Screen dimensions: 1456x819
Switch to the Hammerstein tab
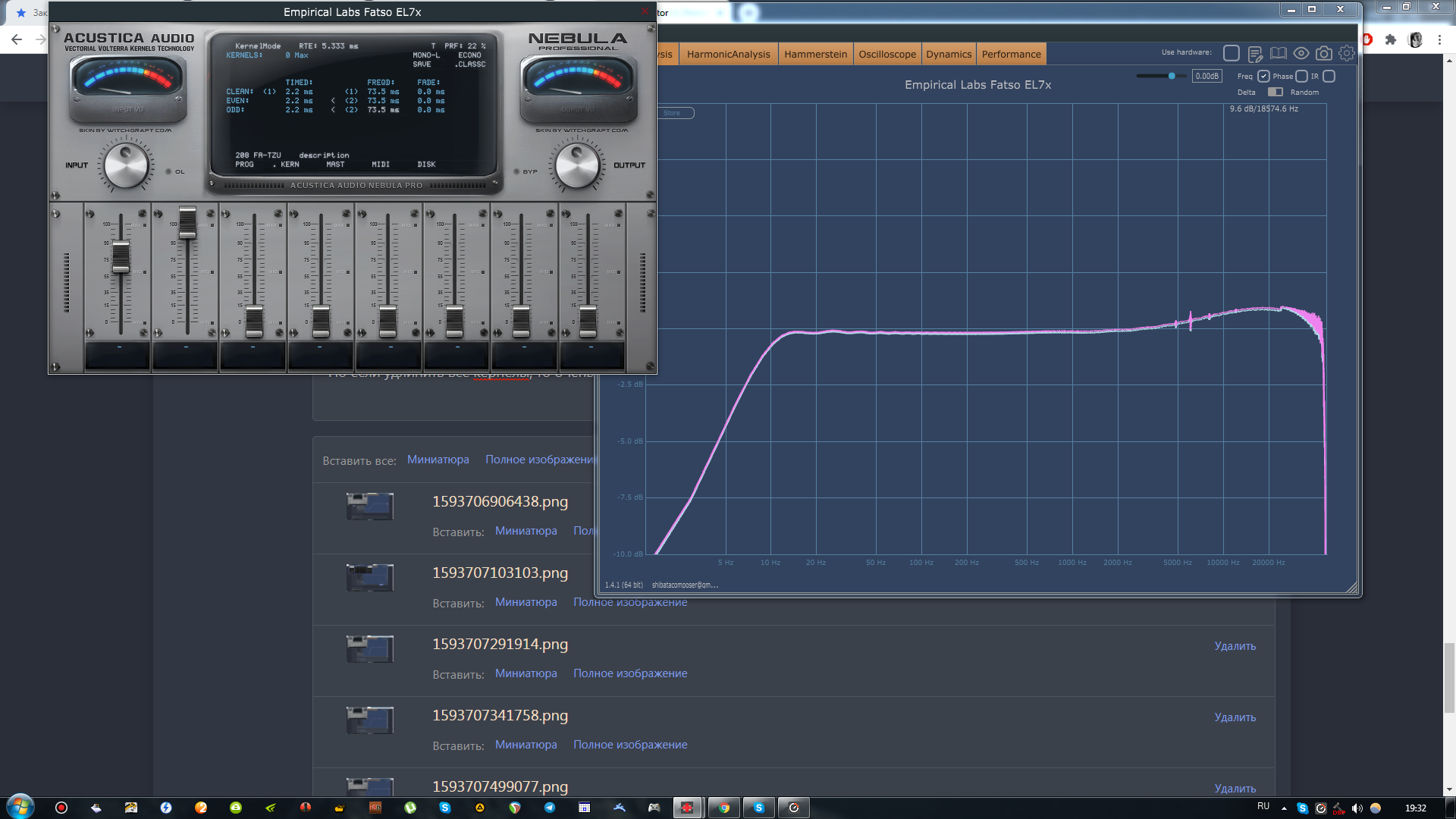click(x=815, y=54)
